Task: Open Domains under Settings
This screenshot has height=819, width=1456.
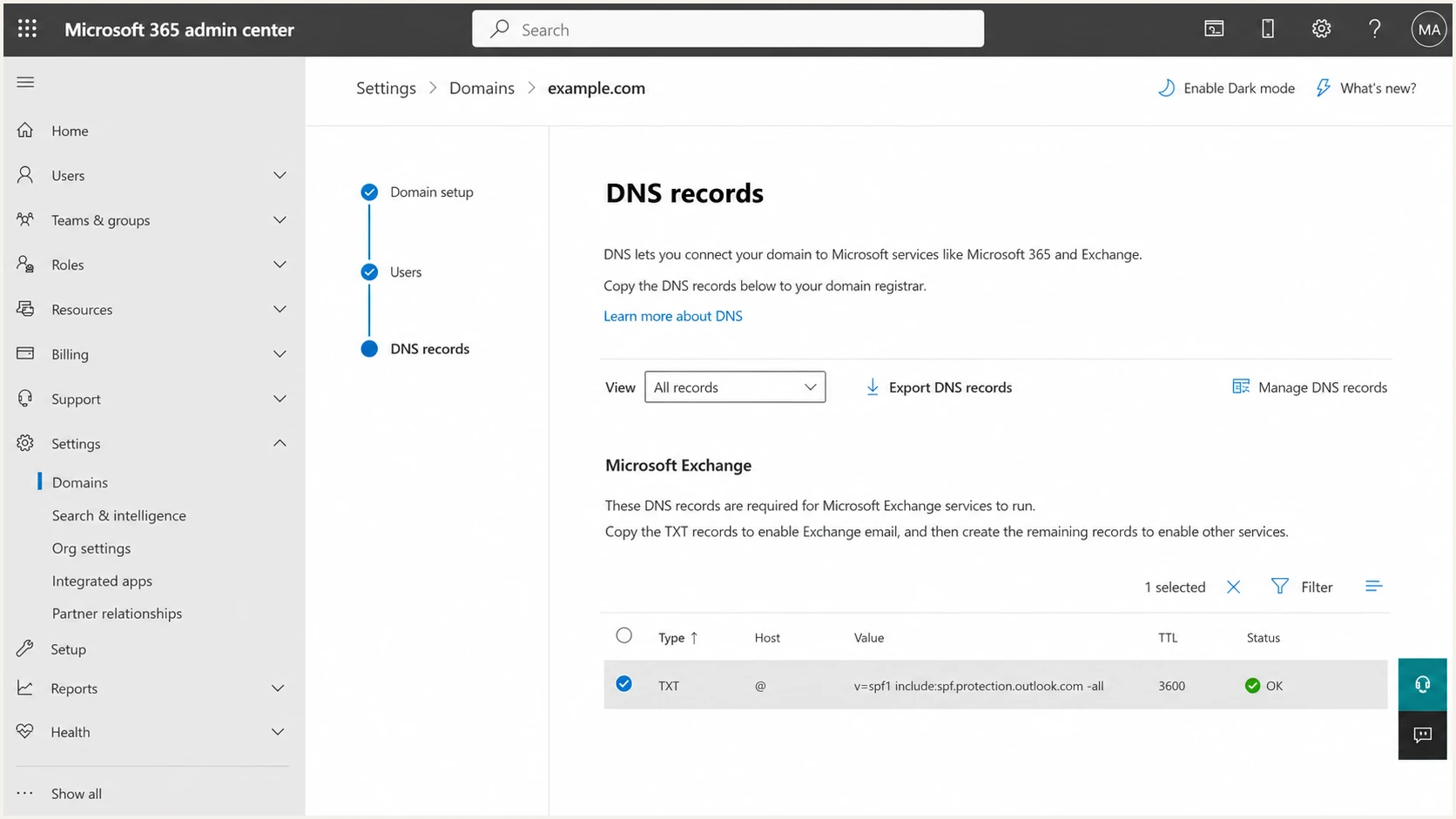Action: tap(80, 482)
